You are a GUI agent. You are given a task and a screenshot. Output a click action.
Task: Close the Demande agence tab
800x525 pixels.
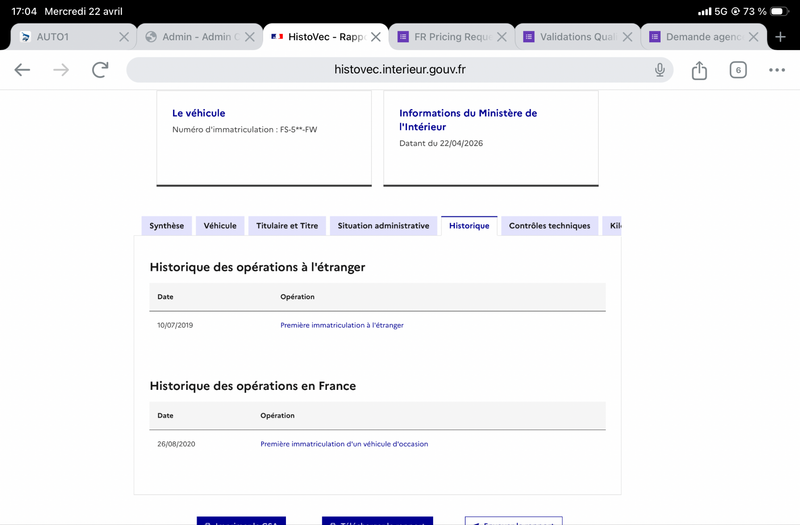tap(753, 37)
